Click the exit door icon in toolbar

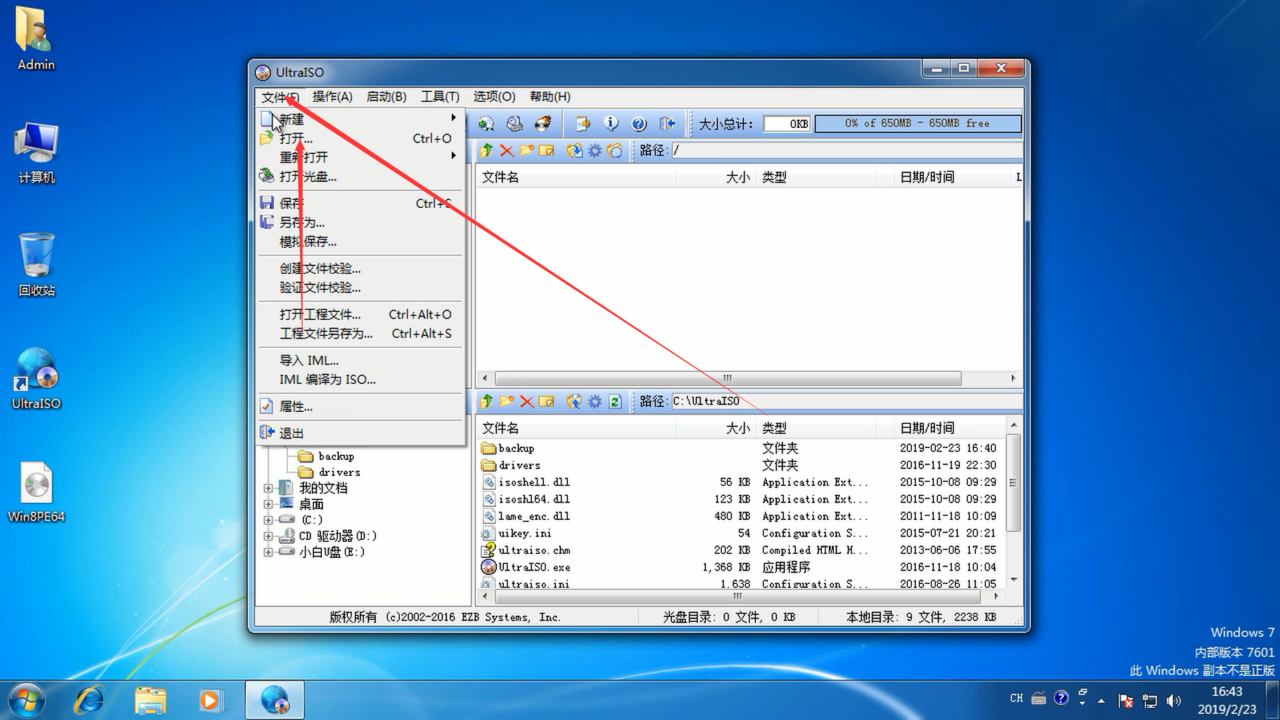click(x=667, y=124)
